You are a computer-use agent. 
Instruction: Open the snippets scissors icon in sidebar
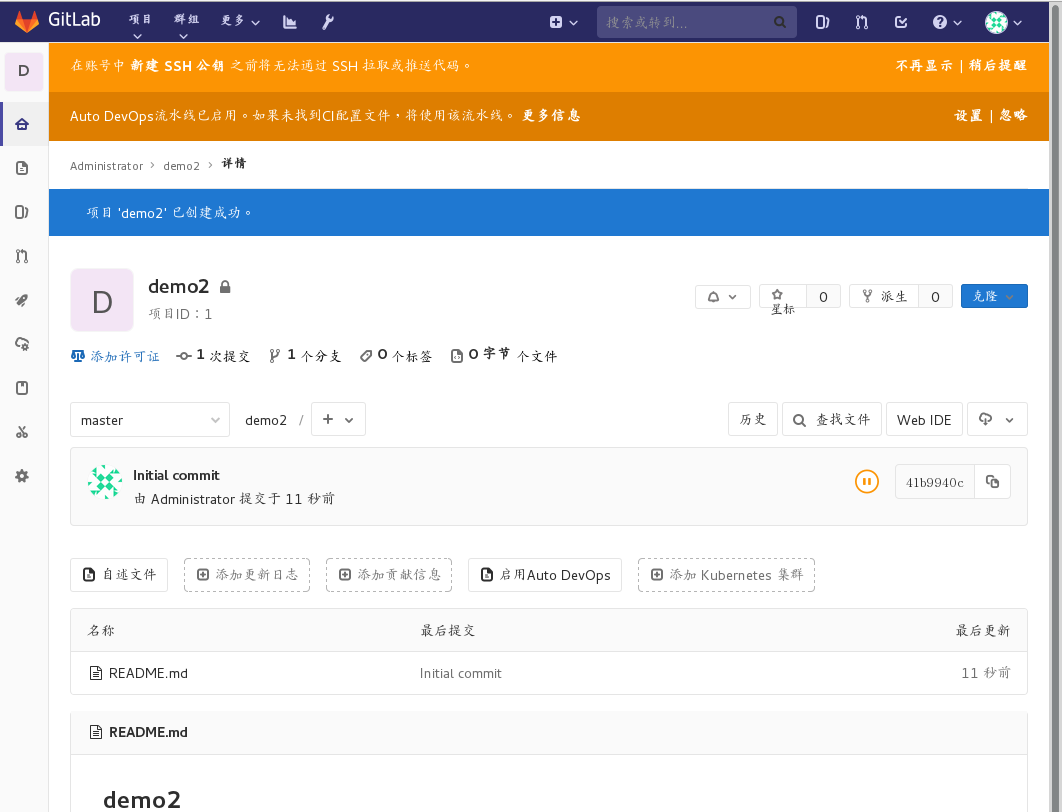(x=22, y=432)
